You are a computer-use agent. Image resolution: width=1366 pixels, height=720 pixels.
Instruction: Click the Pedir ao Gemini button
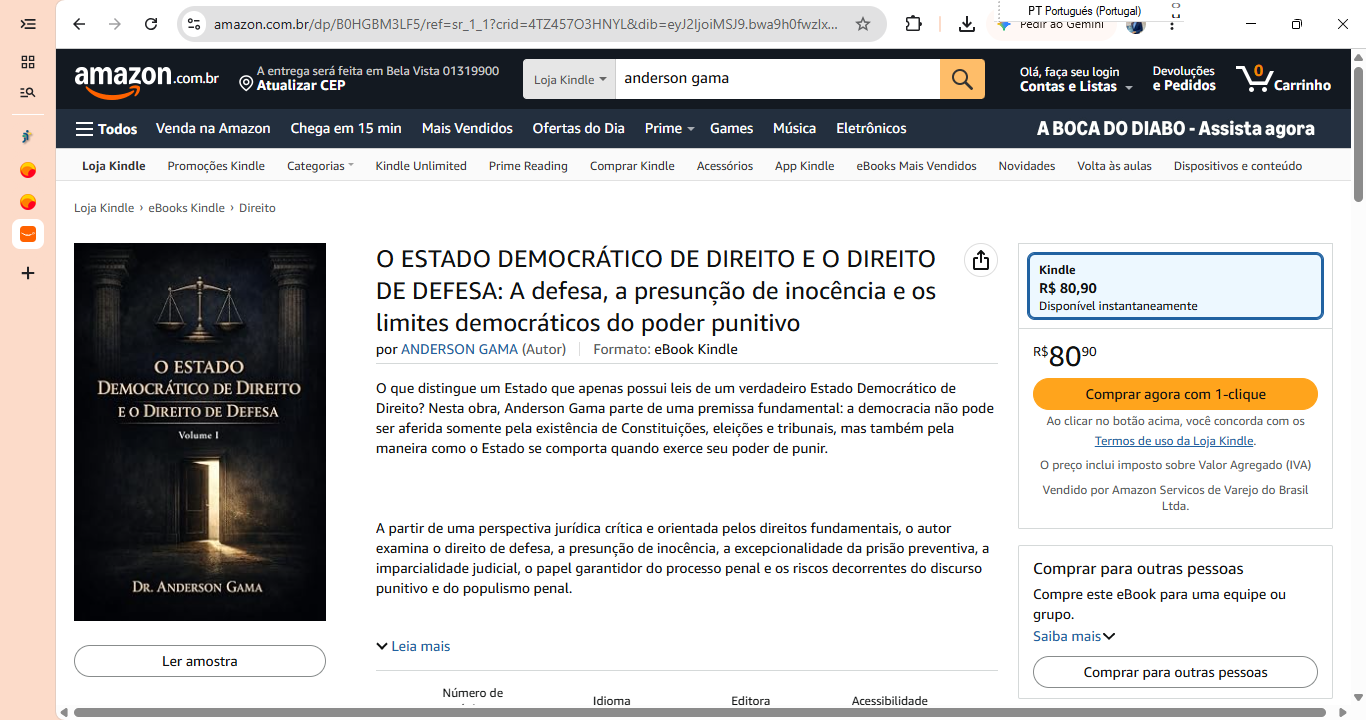pos(1050,24)
